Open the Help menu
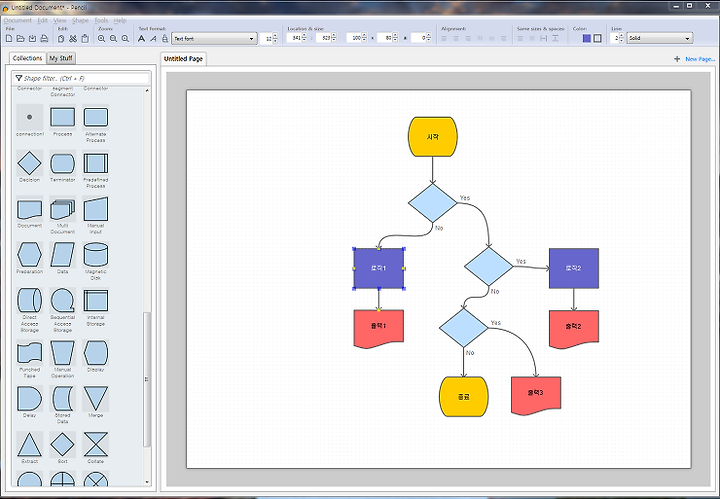The height and width of the screenshot is (499, 720). pyautogui.click(x=120, y=21)
